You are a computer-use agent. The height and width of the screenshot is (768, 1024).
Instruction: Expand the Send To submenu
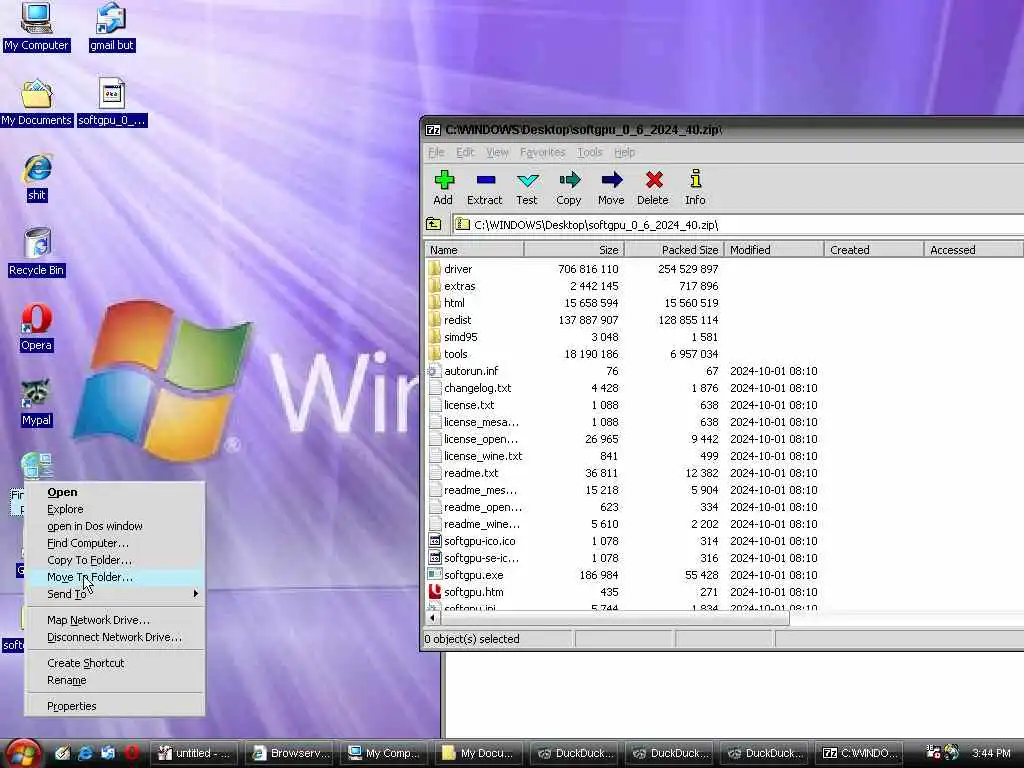pos(114,594)
